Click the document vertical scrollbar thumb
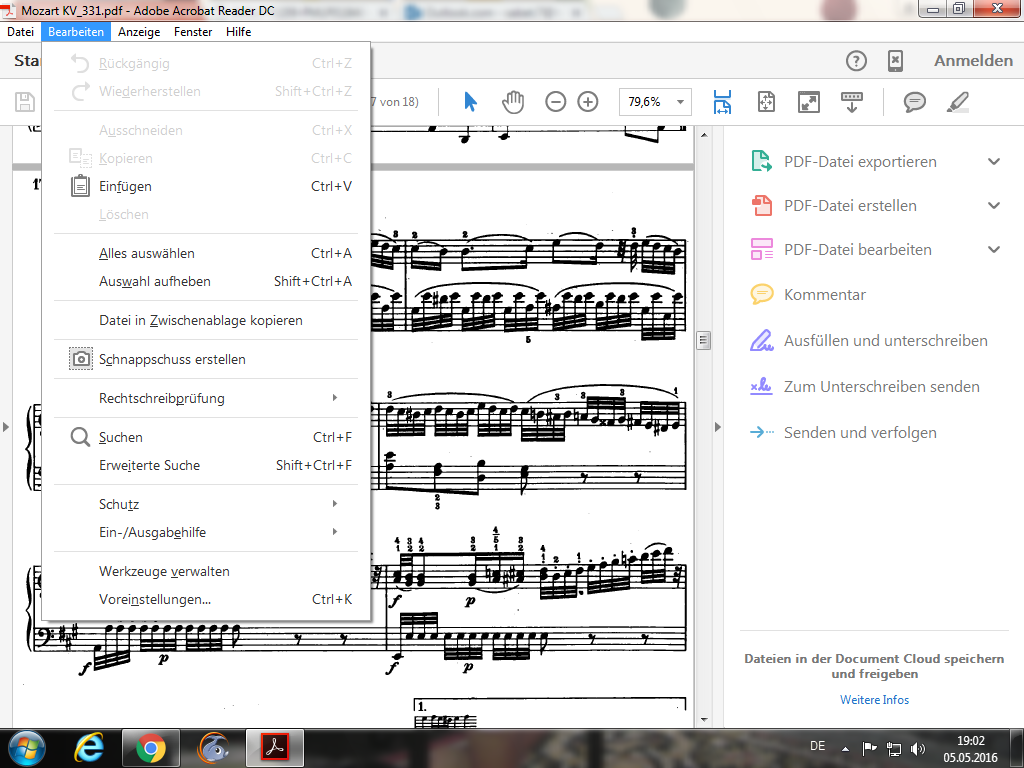The width and height of the screenshot is (1024, 768). pos(703,340)
